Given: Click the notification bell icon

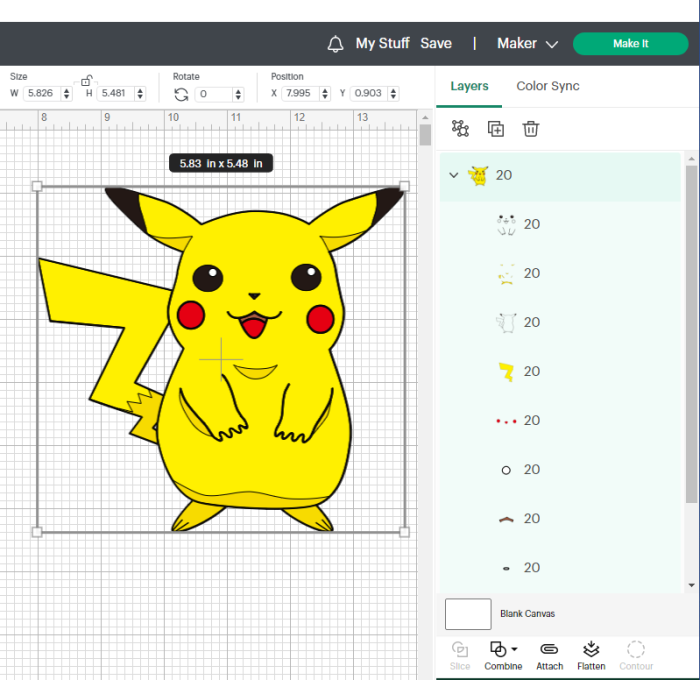Looking at the screenshot, I should 335,44.
